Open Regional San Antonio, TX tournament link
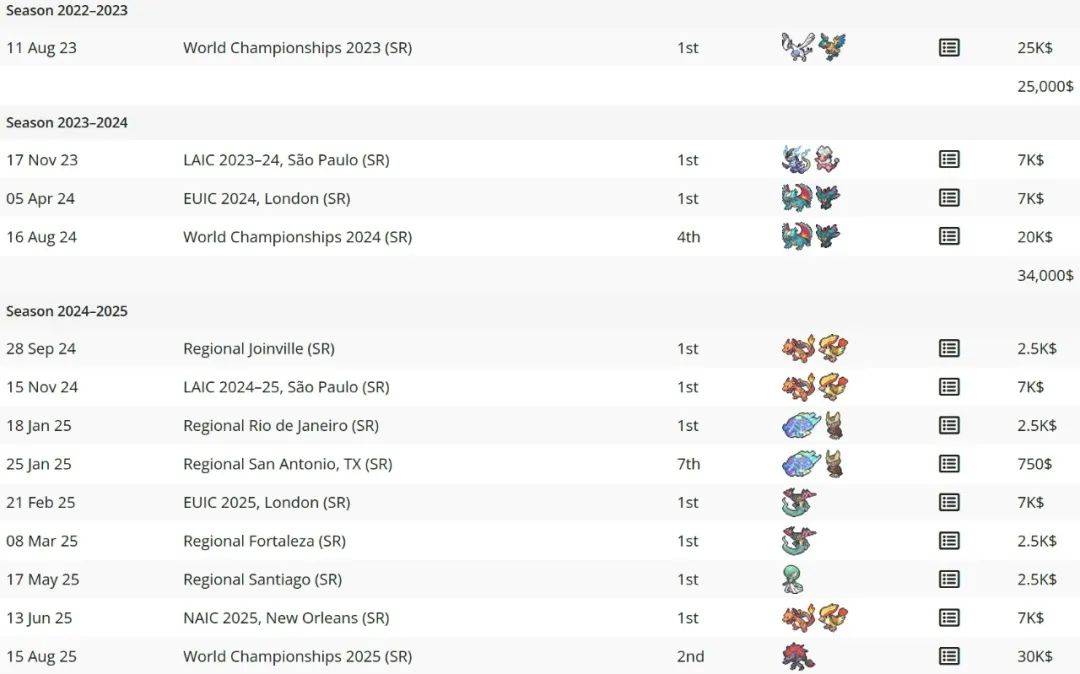Viewport: 1080px width, 674px height. [287, 464]
